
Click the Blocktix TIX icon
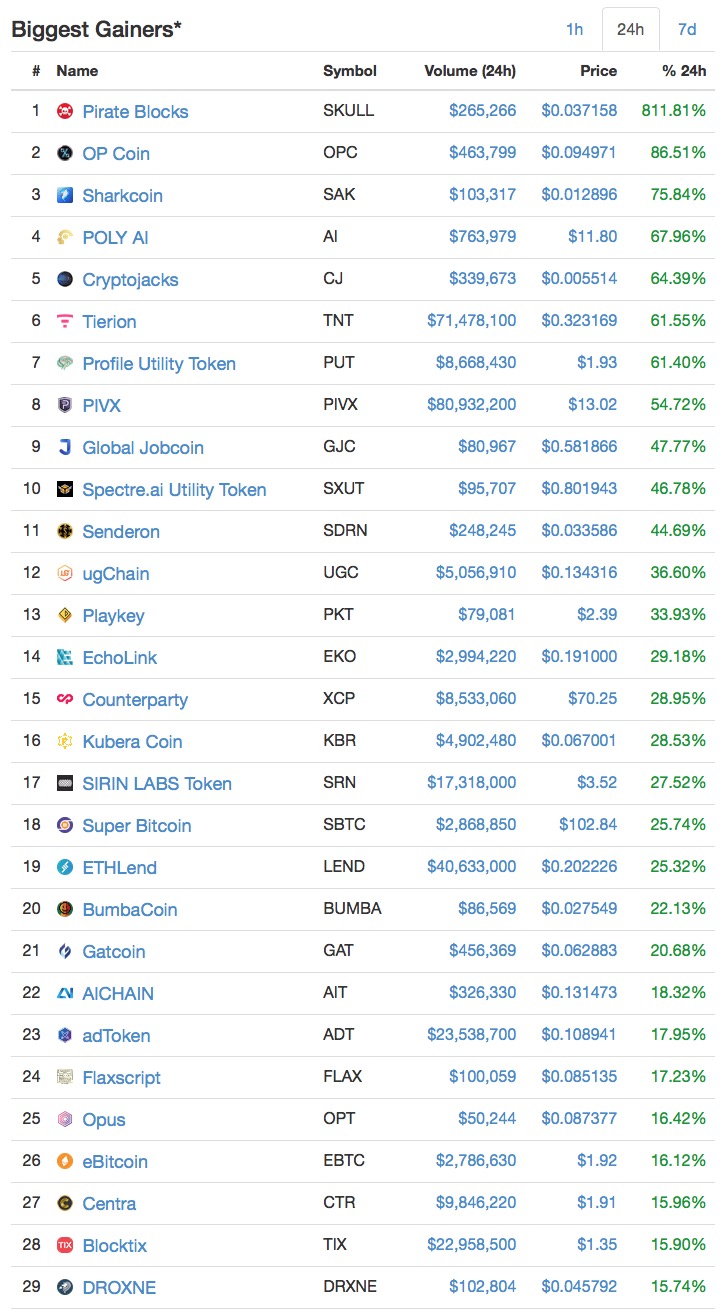tap(65, 1245)
